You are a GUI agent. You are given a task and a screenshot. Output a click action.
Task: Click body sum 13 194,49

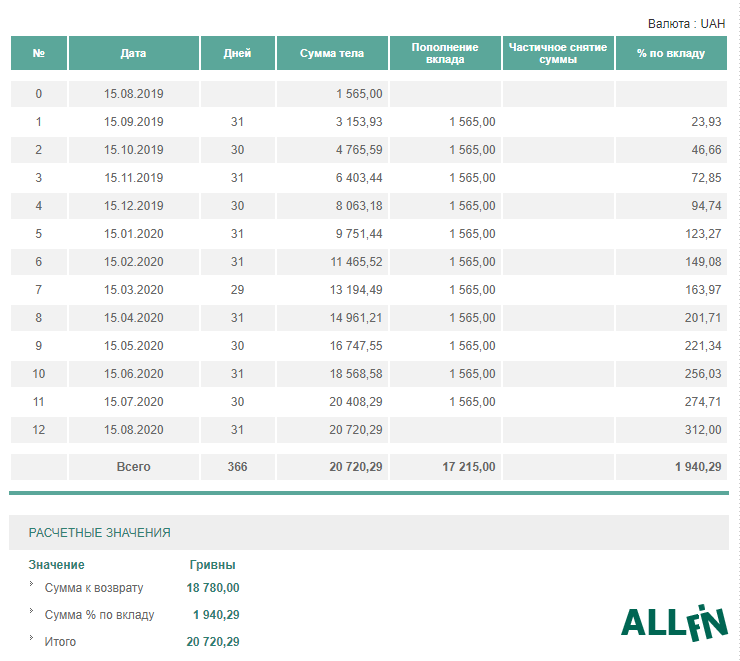[356, 290]
